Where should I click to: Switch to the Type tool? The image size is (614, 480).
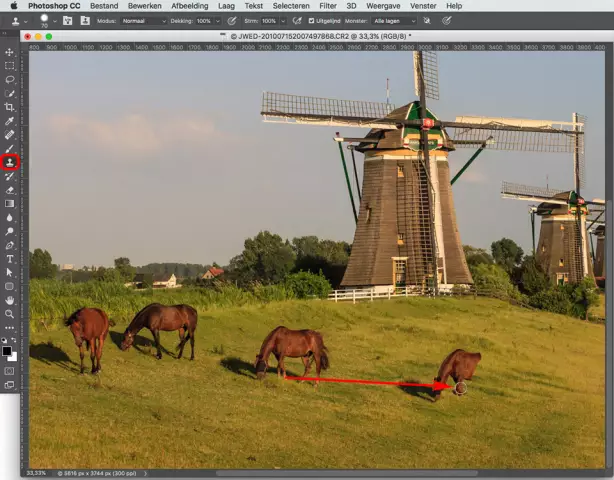(x=10, y=258)
